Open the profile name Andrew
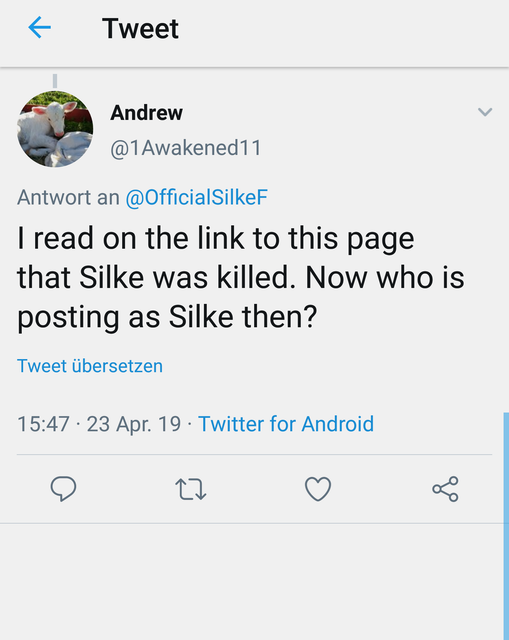 coord(147,113)
